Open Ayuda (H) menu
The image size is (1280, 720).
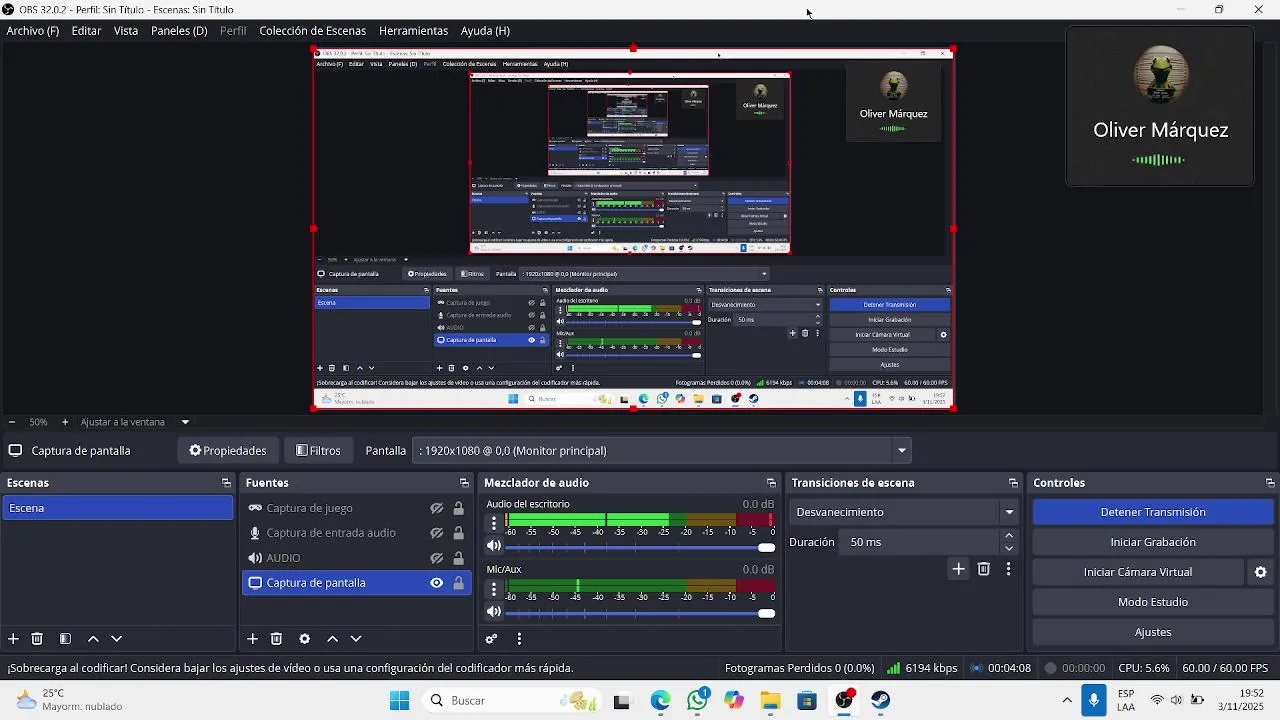pyautogui.click(x=485, y=31)
